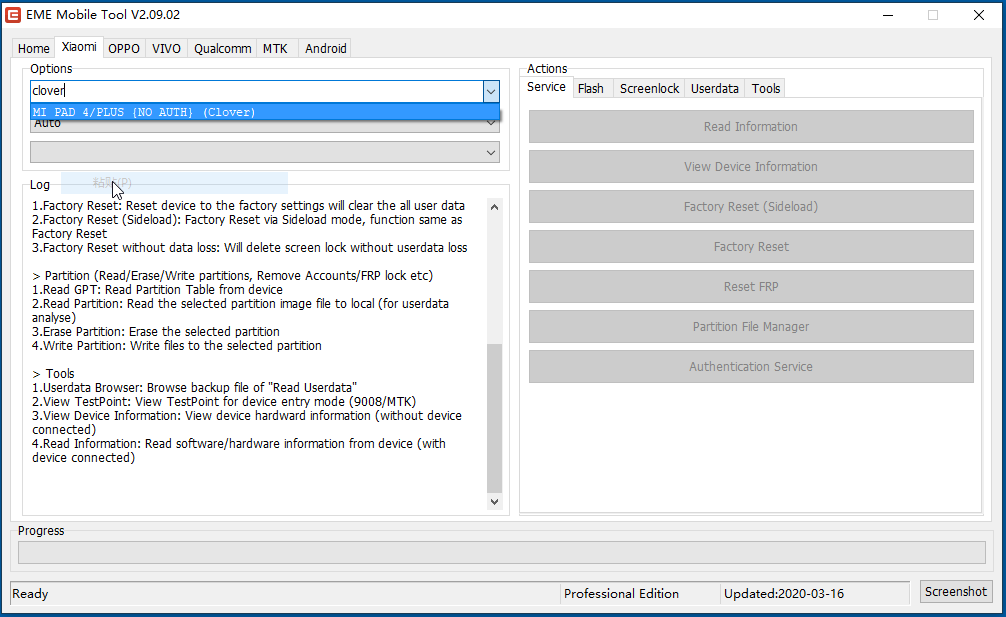
Task: Click Factory Reset (Sideload) button
Action: 751,207
